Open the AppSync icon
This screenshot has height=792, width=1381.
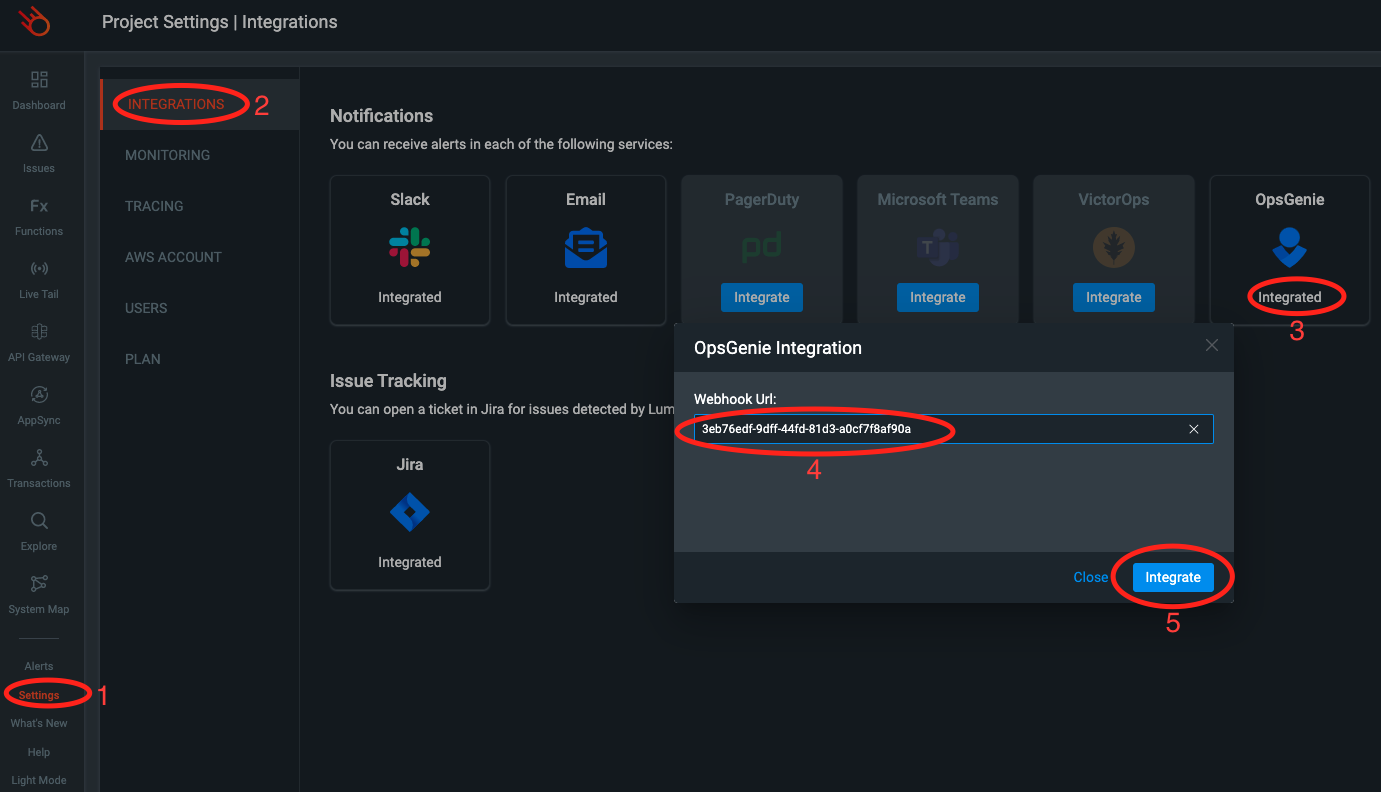(39, 395)
